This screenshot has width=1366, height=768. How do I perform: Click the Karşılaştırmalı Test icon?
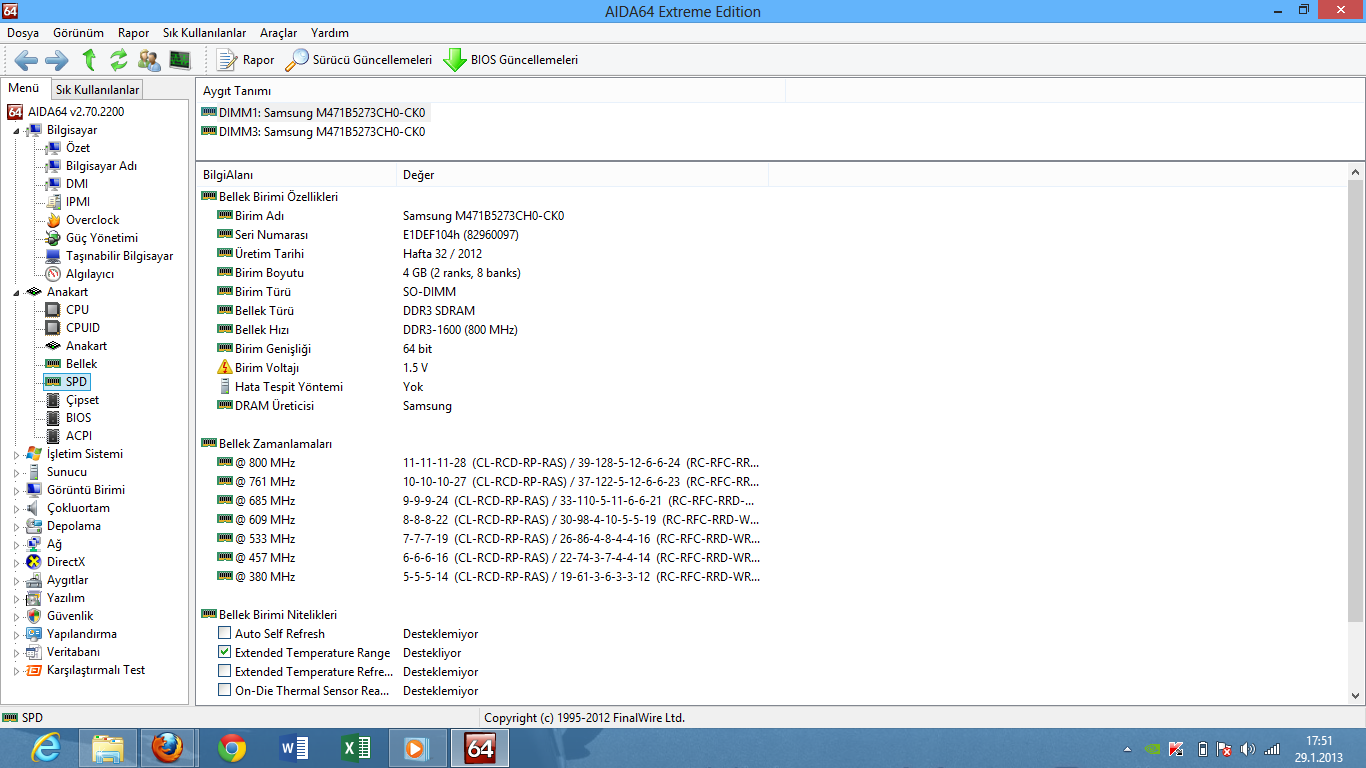point(34,670)
